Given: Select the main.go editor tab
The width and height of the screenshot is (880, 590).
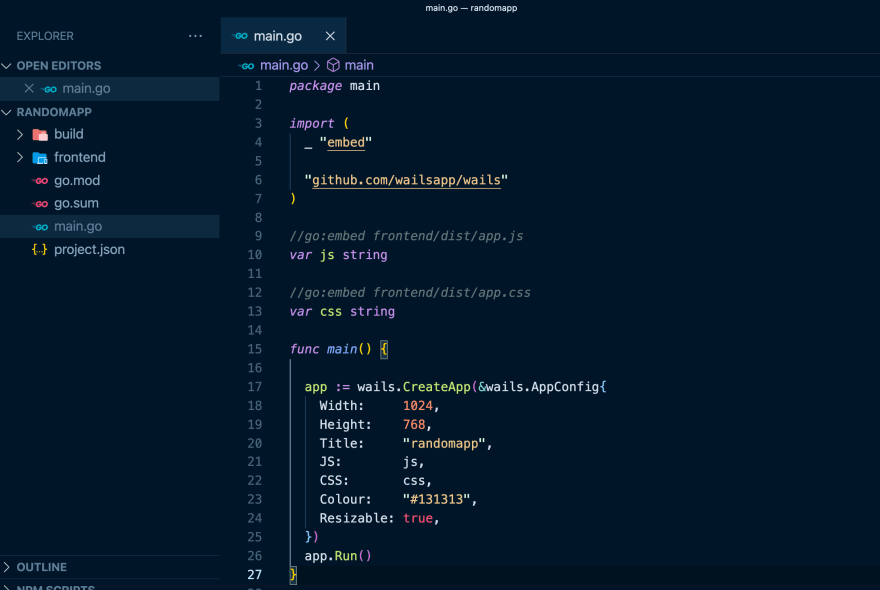Looking at the screenshot, I should [283, 36].
